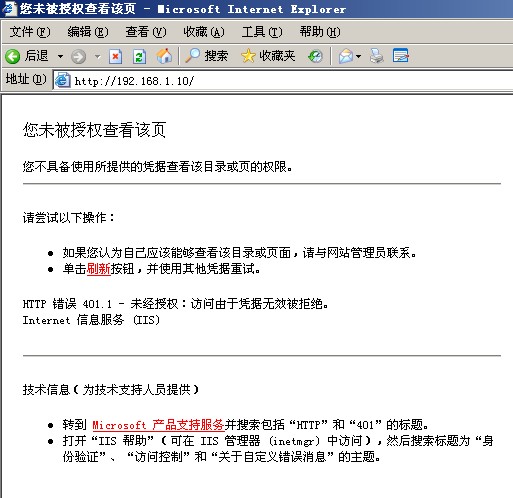Image resolution: width=513 pixels, height=498 pixels.
Task: Click the Internet 信息服务 (IIS) text
Action: point(91,320)
